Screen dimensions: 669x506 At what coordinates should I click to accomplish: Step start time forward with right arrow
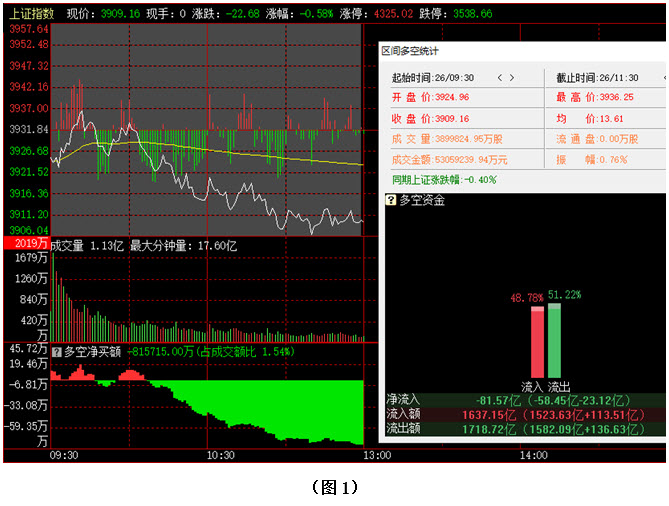tap(512, 78)
